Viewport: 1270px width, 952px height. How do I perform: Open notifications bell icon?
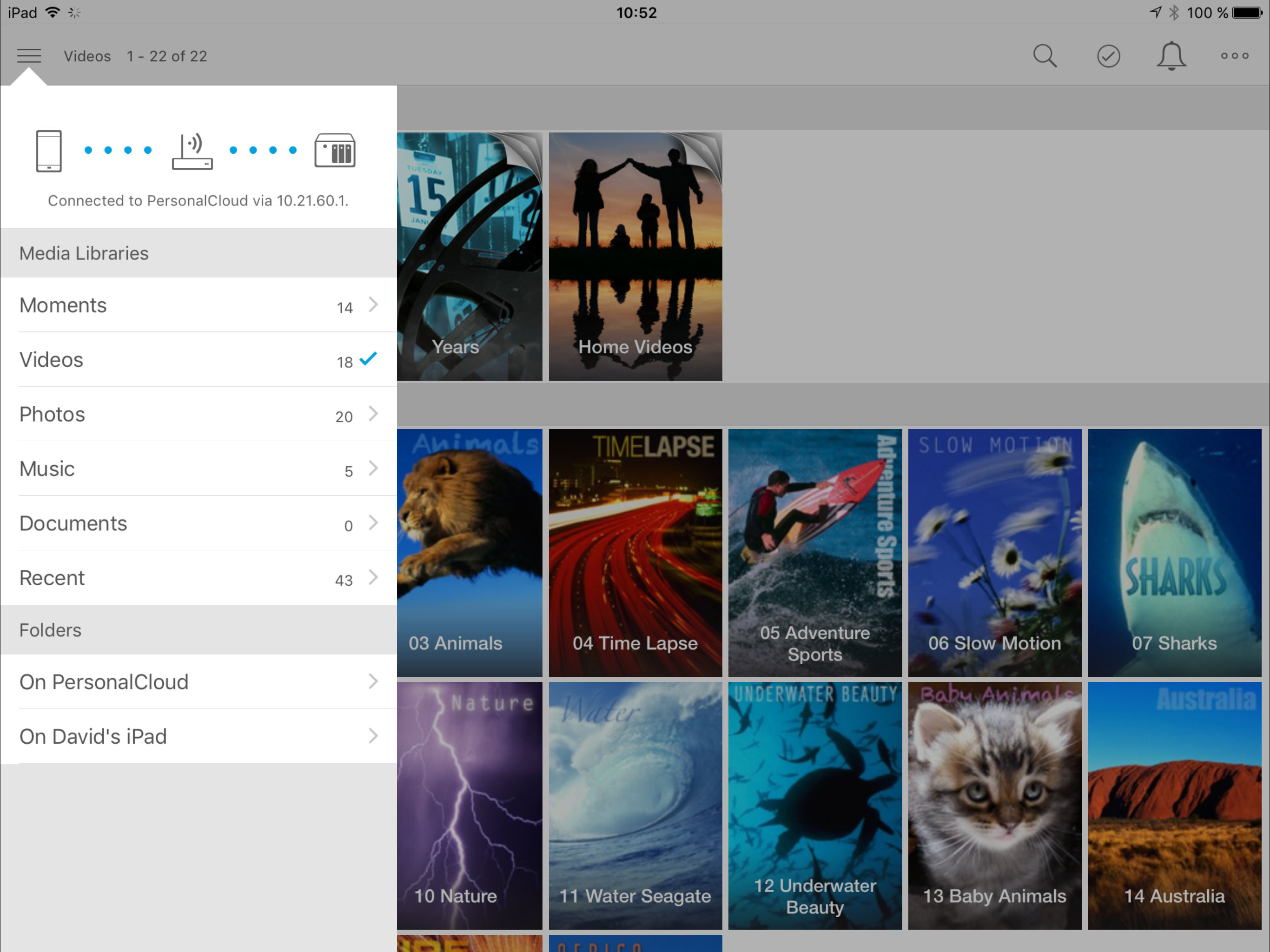click(1171, 56)
